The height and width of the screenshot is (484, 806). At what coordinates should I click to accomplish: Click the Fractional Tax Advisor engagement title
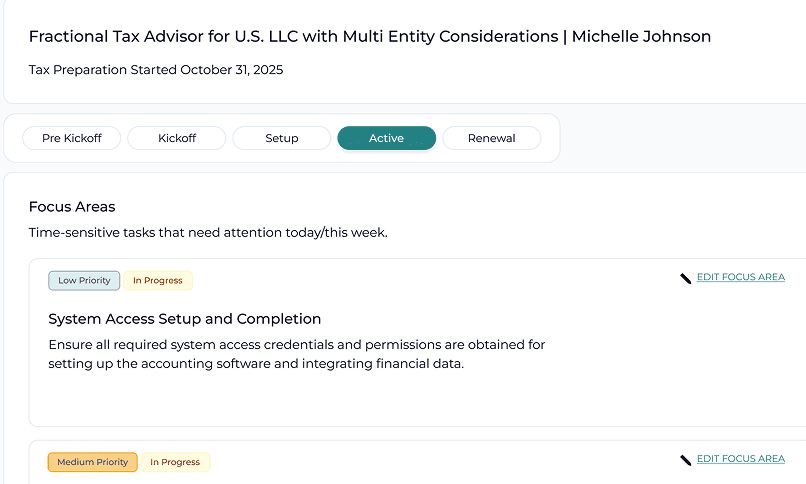coord(294,36)
